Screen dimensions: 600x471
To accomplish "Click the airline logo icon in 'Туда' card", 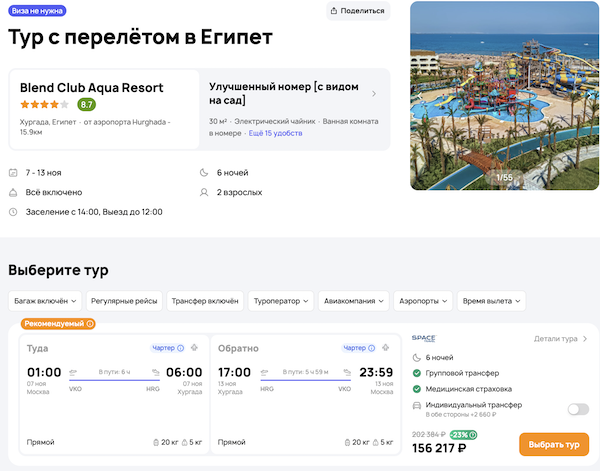I will [x=195, y=348].
